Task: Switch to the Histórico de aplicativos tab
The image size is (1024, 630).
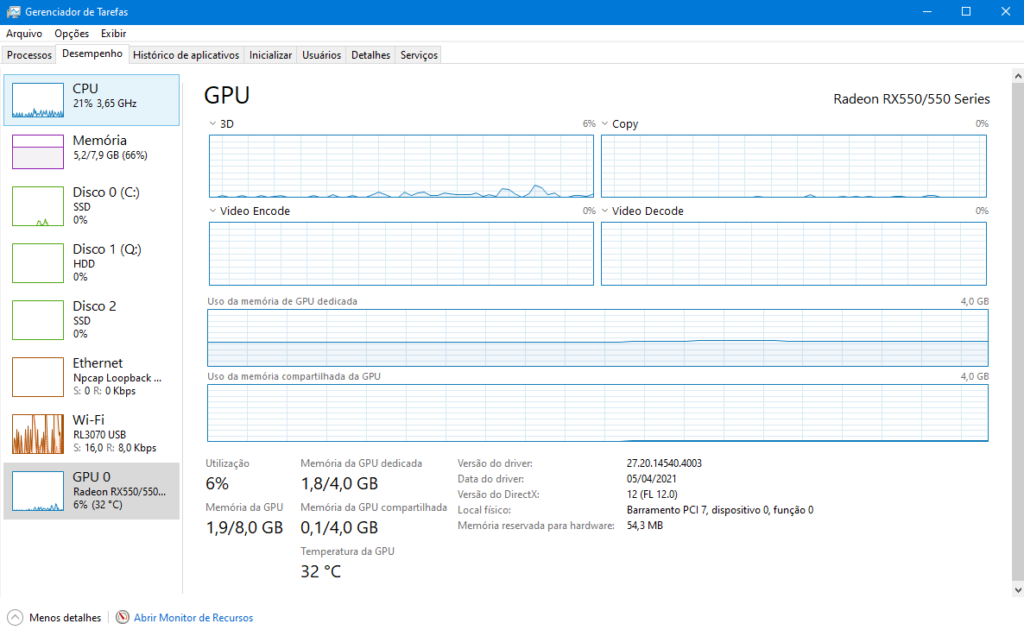Action: click(x=186, y=55)
